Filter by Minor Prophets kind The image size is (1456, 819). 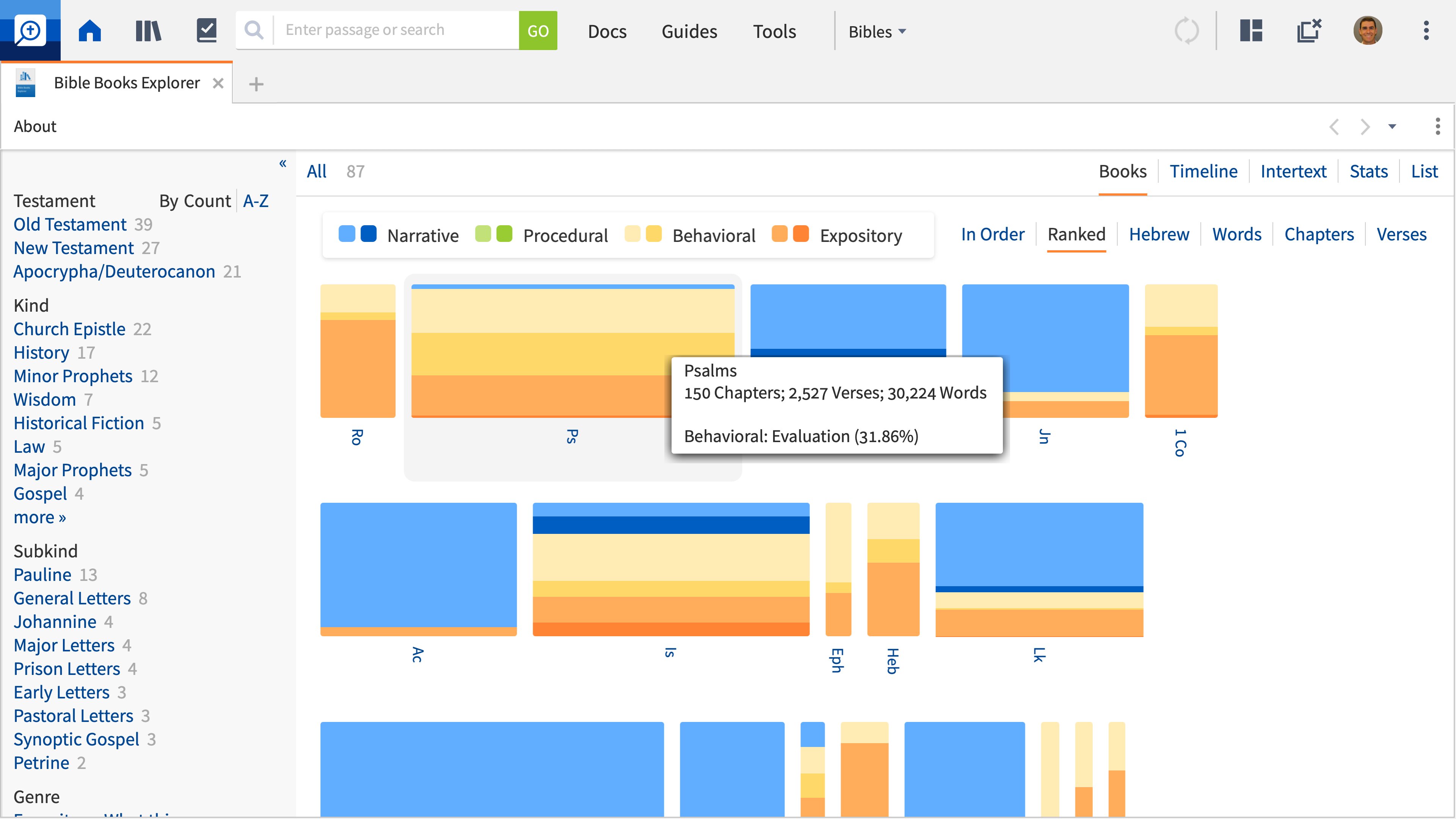73,376
